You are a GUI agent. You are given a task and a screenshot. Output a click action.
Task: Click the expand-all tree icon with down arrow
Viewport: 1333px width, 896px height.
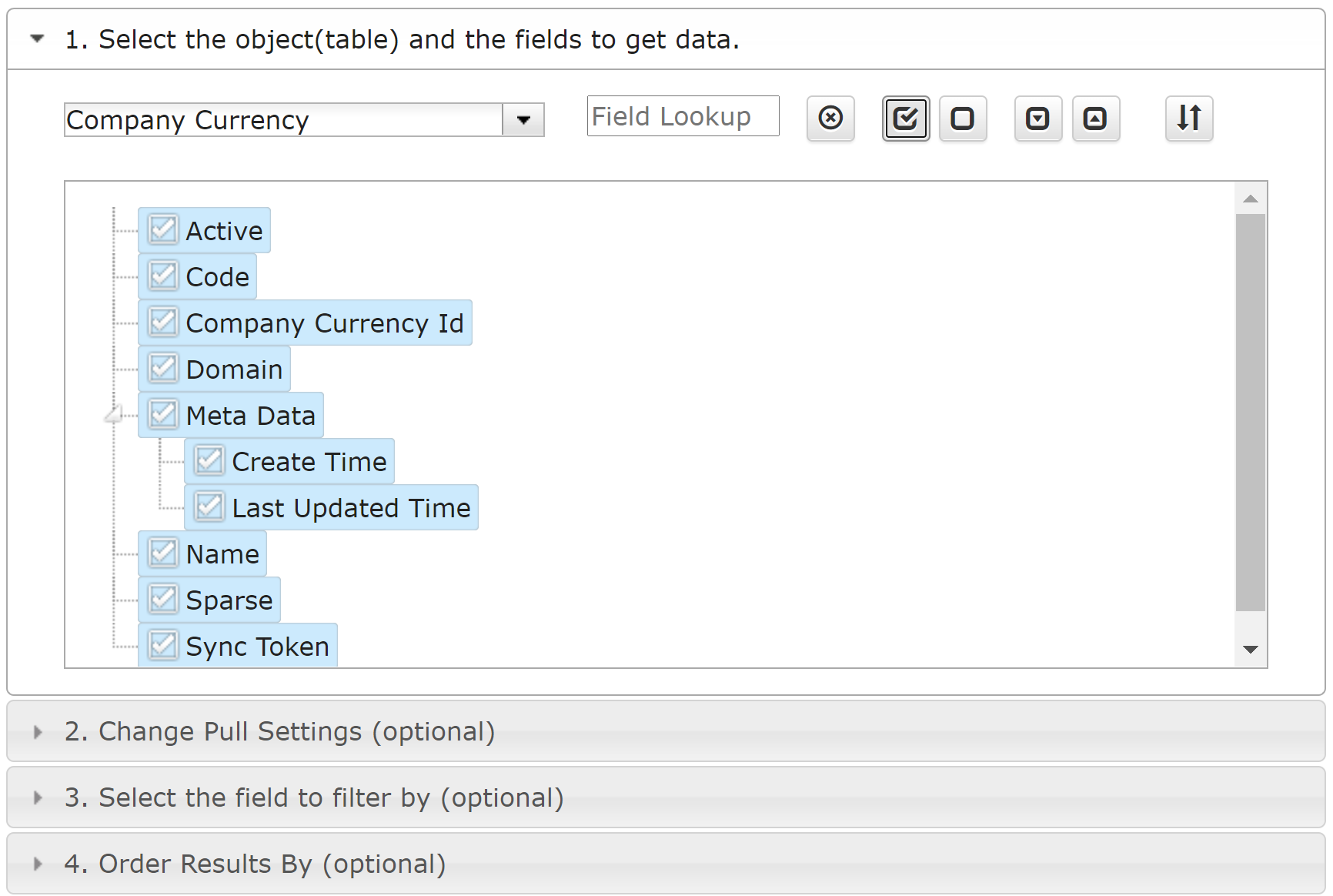(1037, 119)
